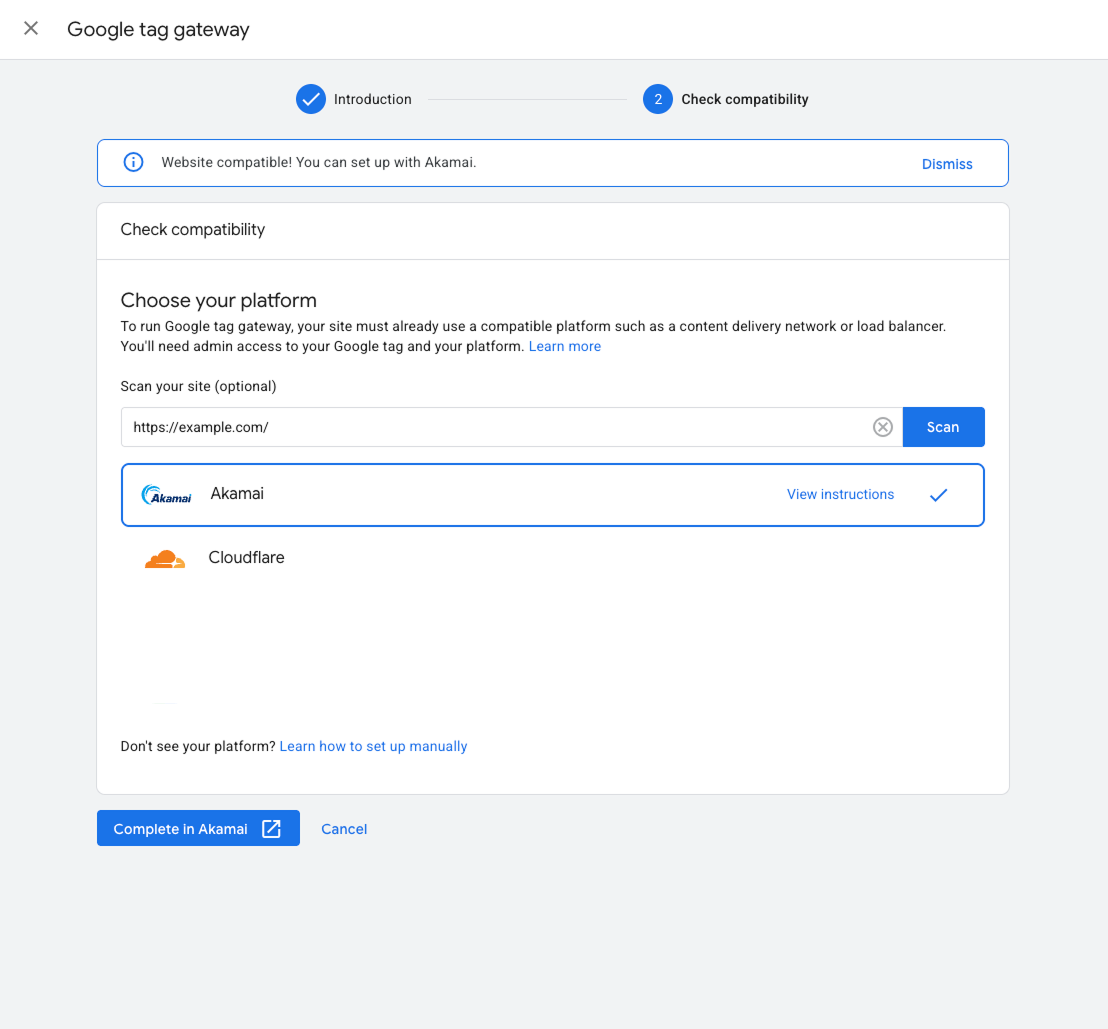Click the info icon in the banner
This screenshot has width=1108, height=1029.
click(x=133, y=163)
